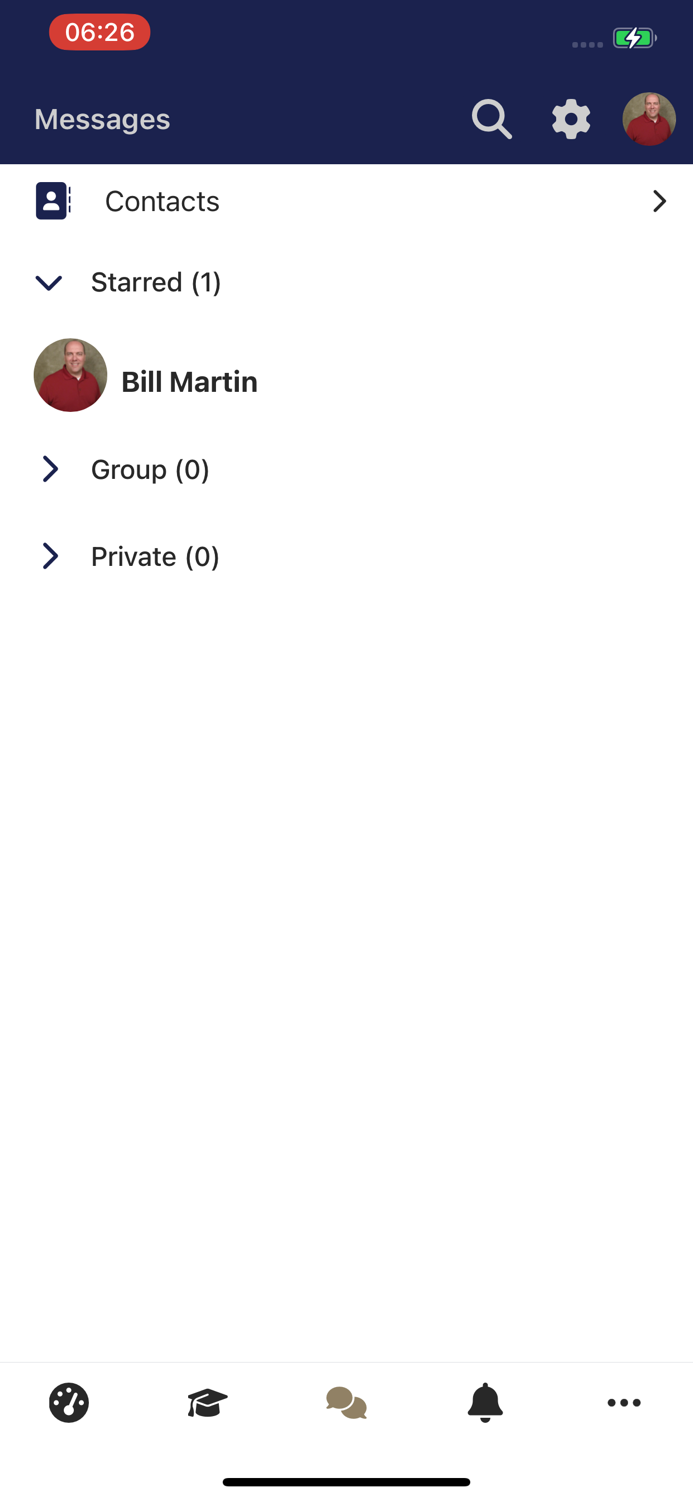Select the palette icon in bottom navigation
693x1500 pixels.
coord(66,1402)
